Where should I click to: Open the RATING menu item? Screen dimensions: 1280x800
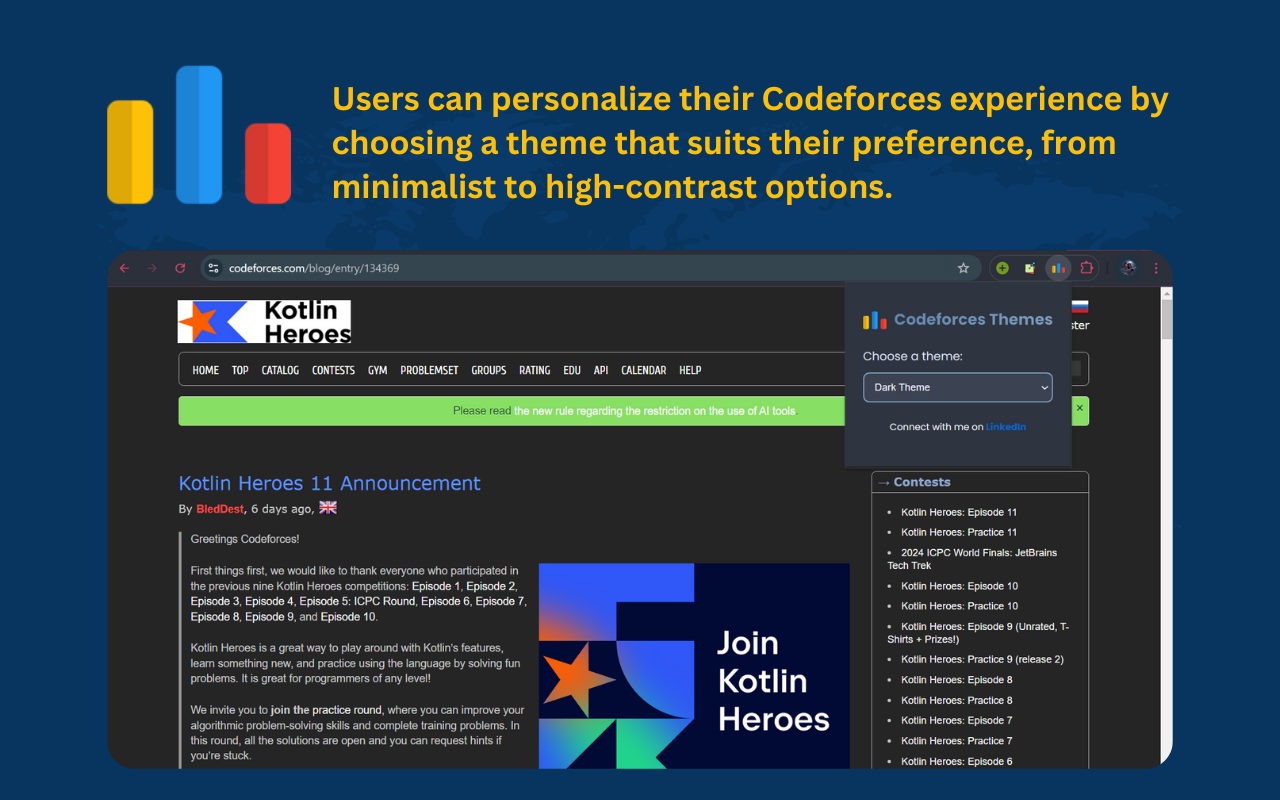pyautogui.click(x=534, y=370)
